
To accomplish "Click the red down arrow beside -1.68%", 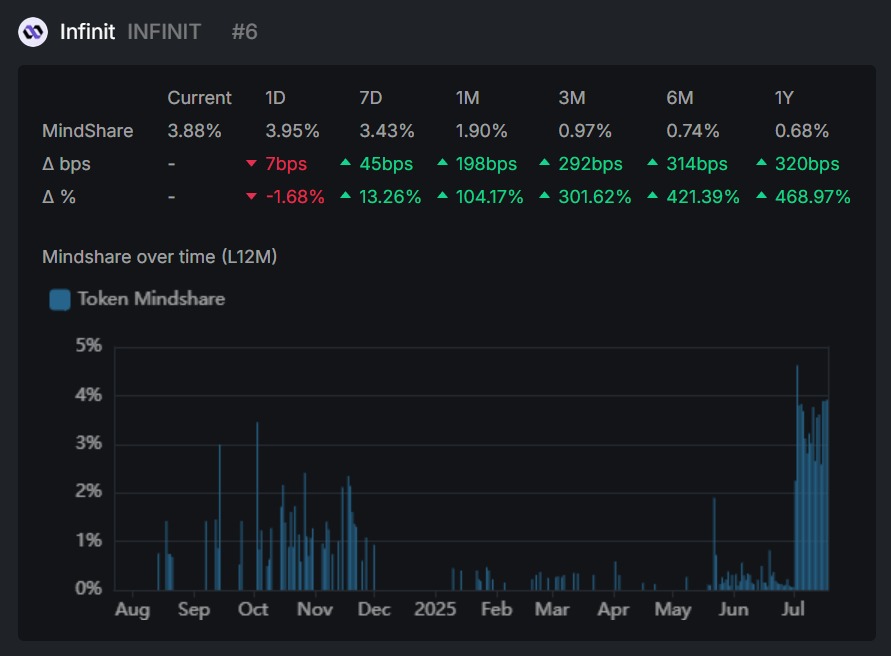I will click(251, 197).
